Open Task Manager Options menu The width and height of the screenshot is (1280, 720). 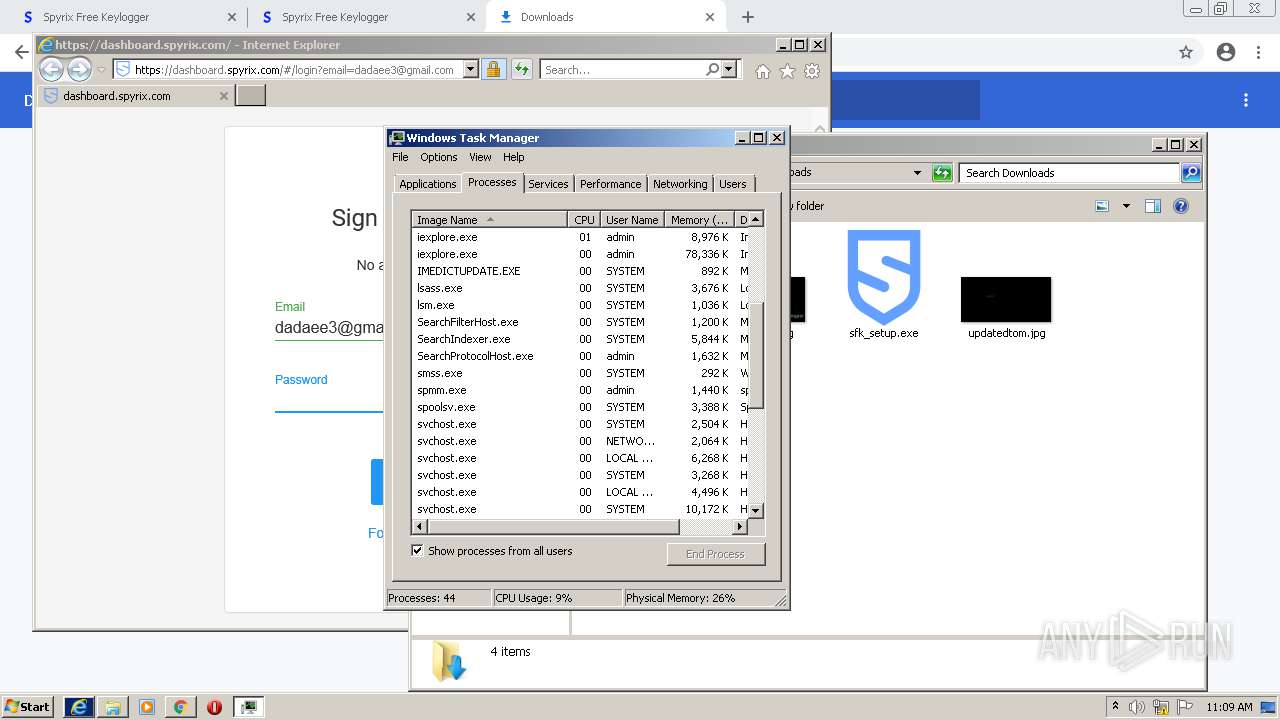tap(438, 157)
